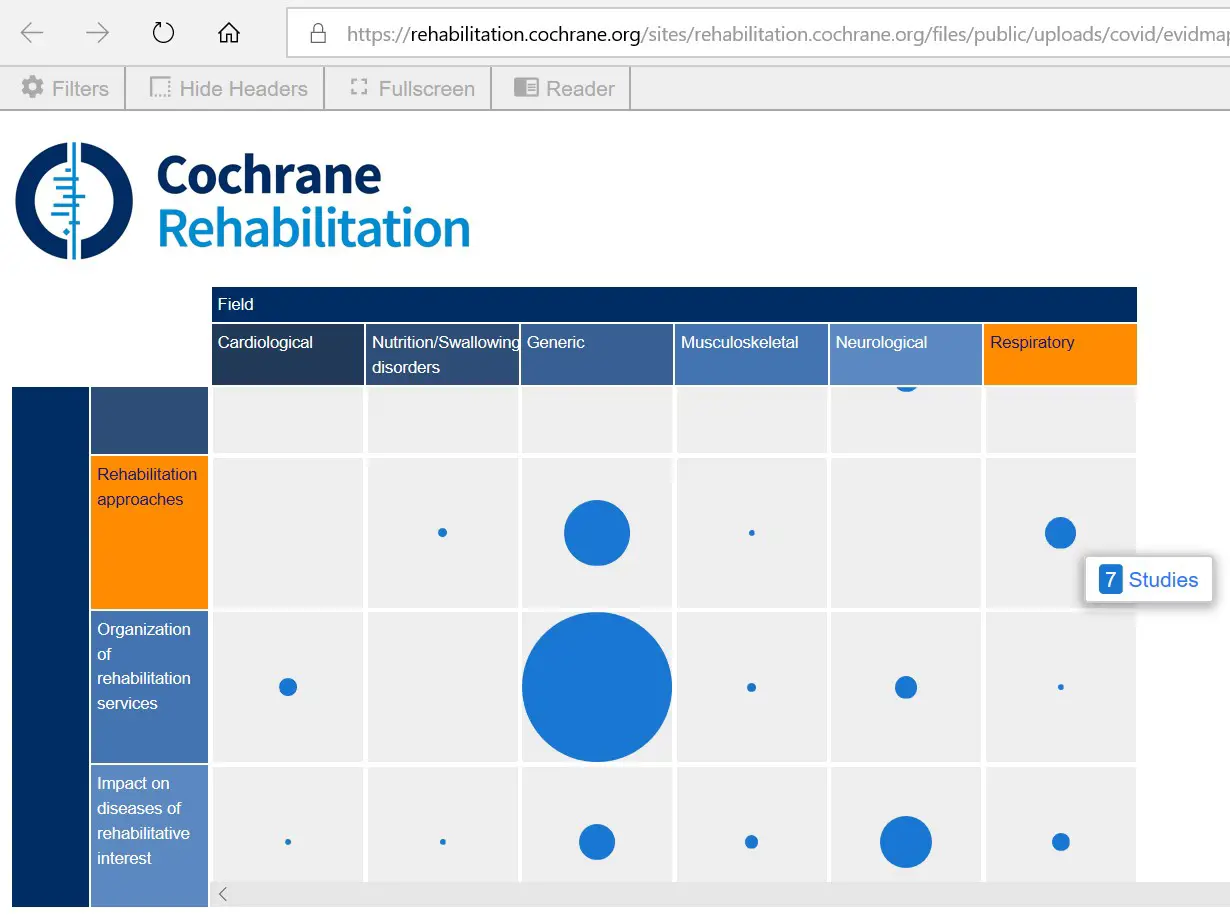
Task: Select the Cardiological column header
Action: click(x=287, y=354)
